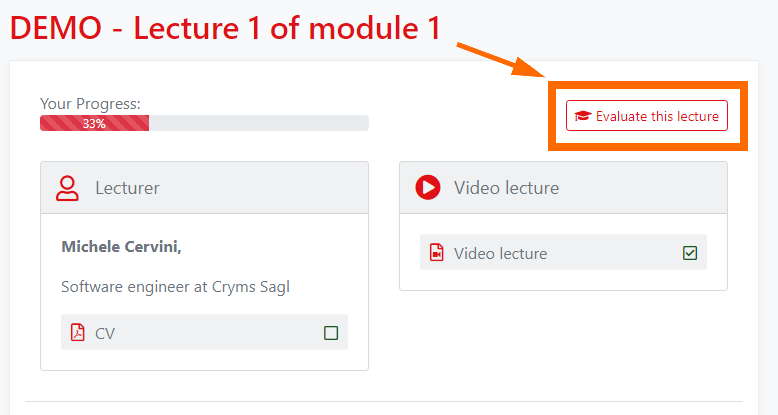Click the DEMO - Lecture 1 of module 1 heading
778x415 pixels.
click(x=225, y=26)
